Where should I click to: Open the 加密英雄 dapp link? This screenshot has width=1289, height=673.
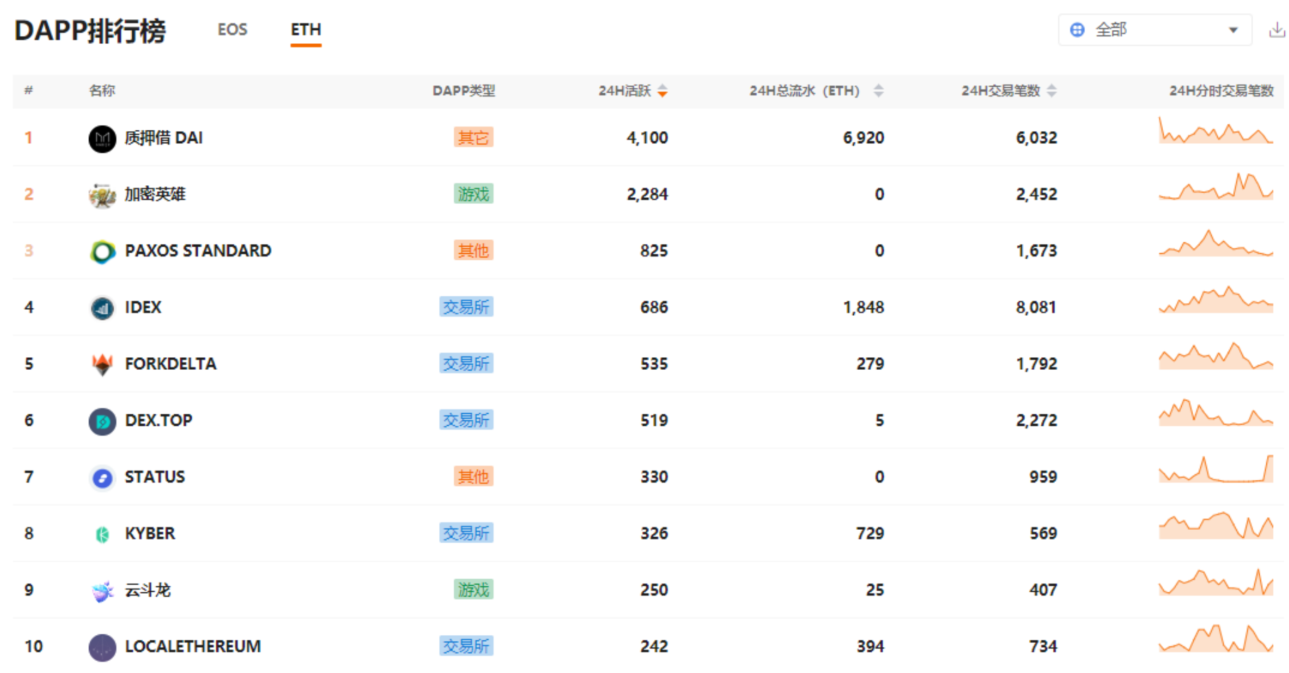(155, 194)
